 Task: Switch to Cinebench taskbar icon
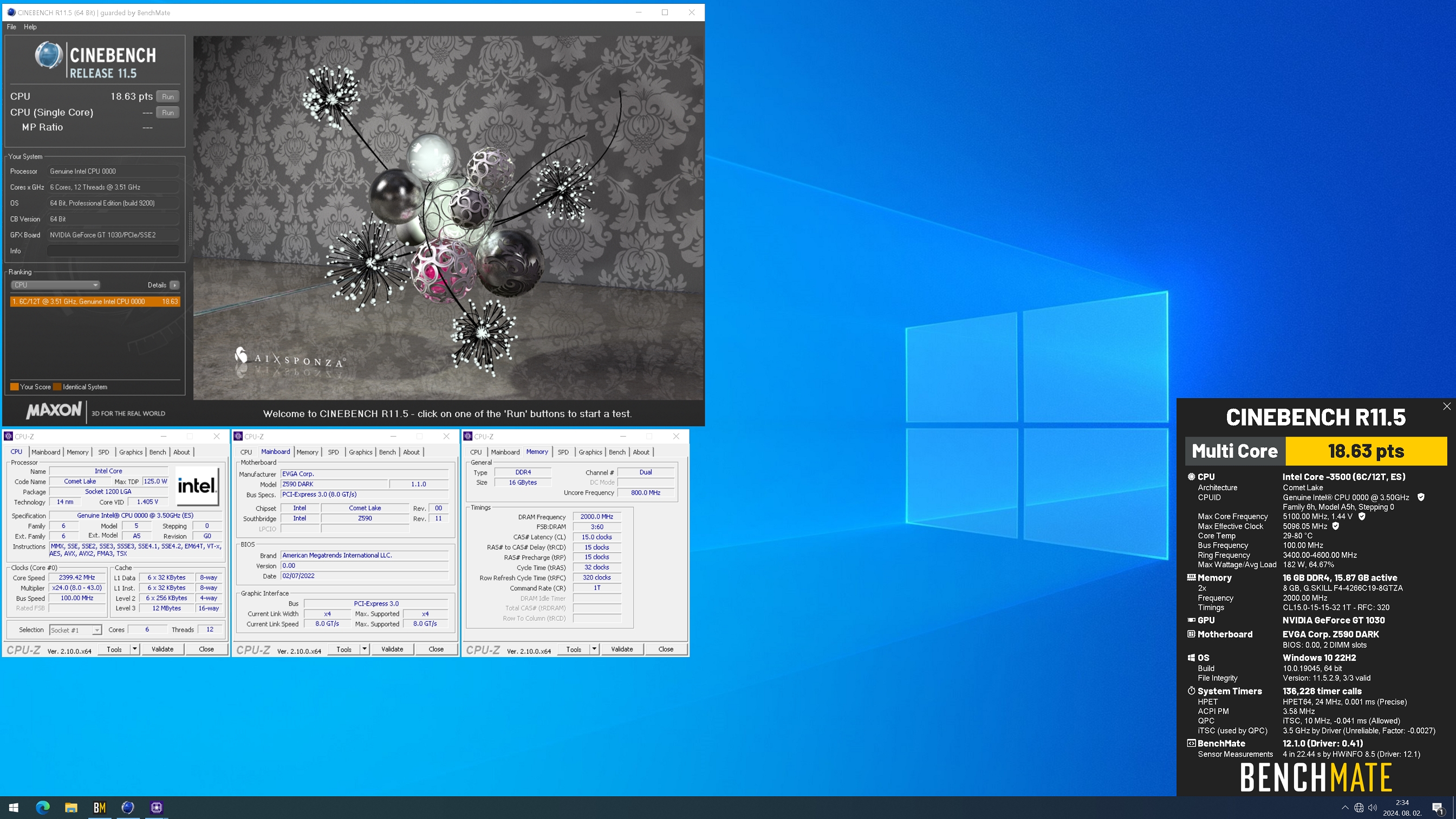tap(128, 807)
